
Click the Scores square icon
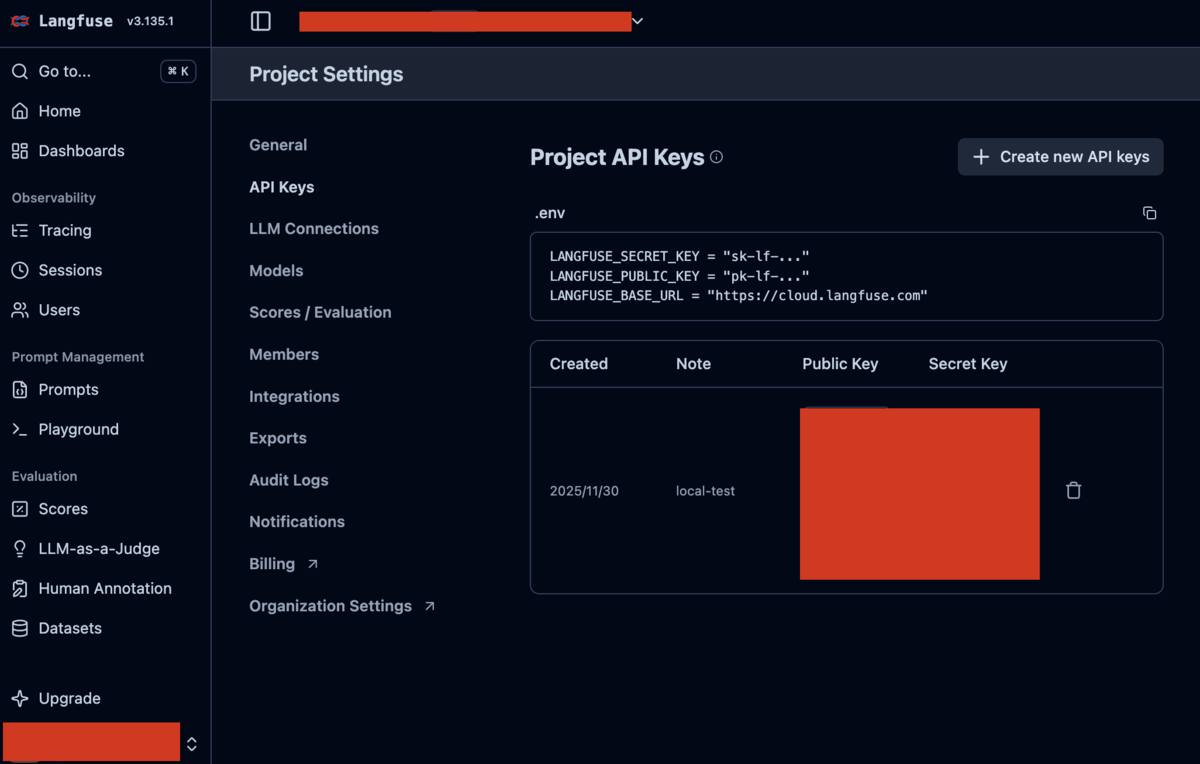[x=20, y=509]
